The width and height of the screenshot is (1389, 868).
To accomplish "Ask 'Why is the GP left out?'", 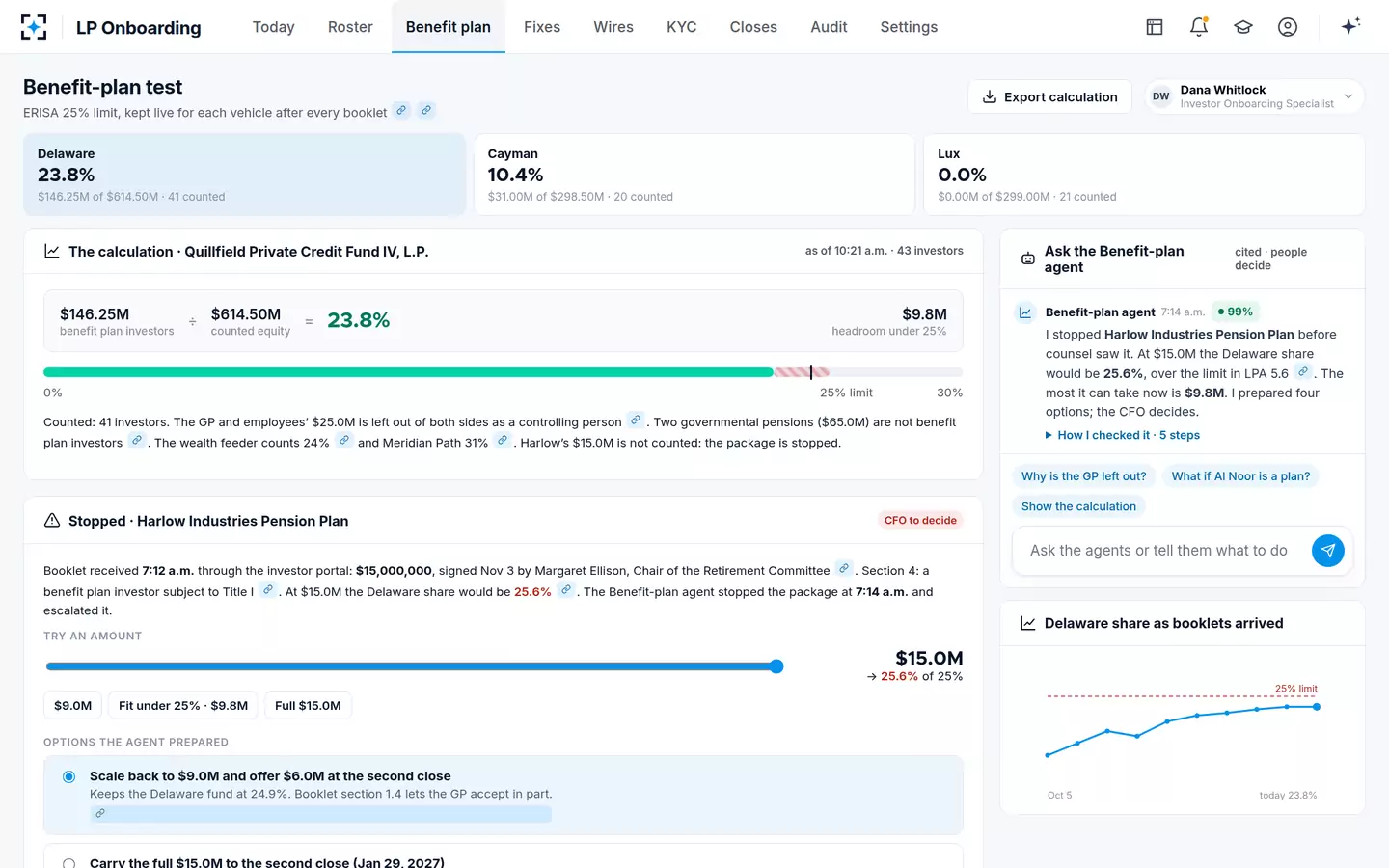I will tap(1084, 476).
